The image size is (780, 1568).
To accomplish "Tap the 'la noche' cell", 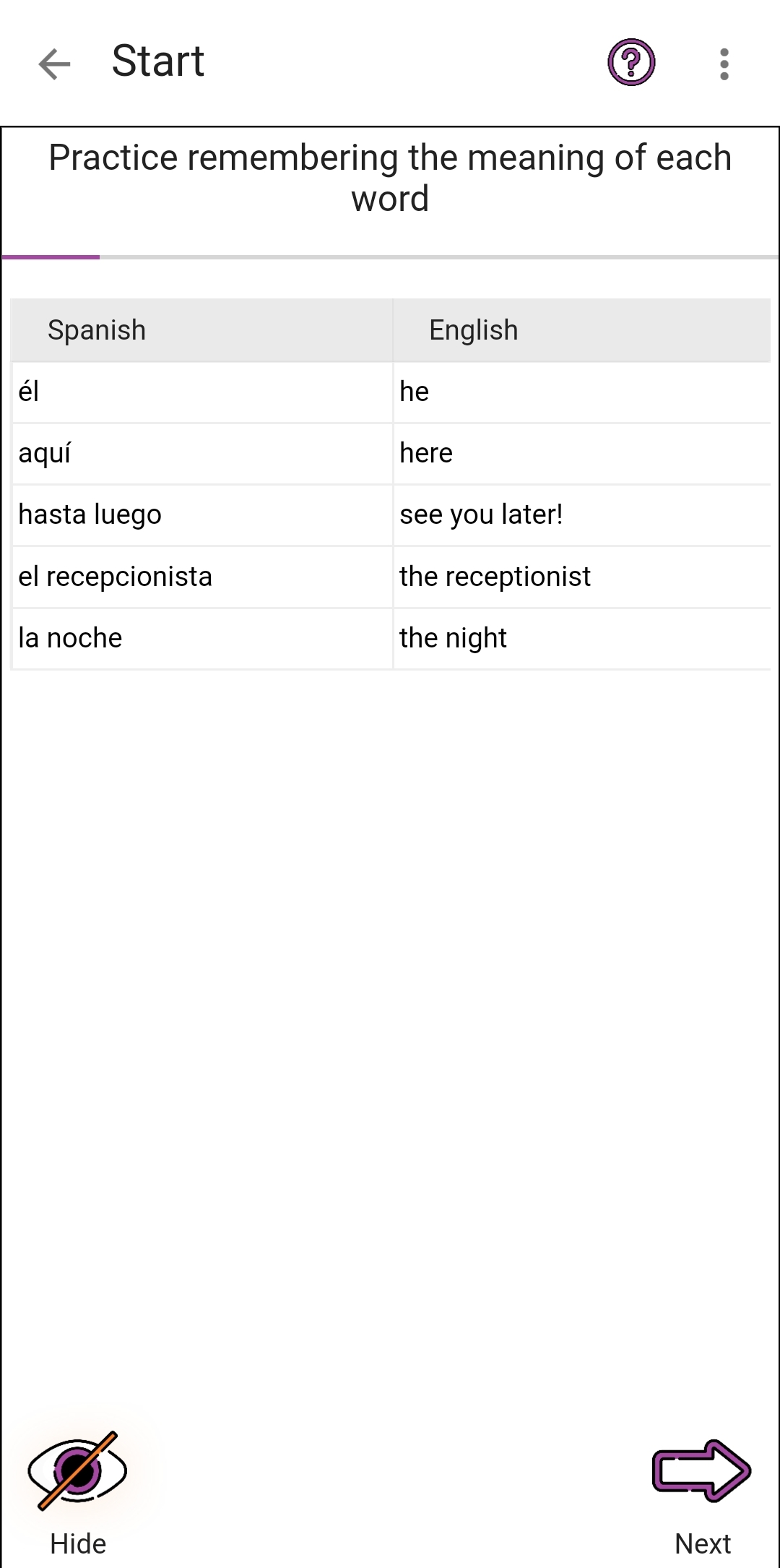I will tap(202, 639).
